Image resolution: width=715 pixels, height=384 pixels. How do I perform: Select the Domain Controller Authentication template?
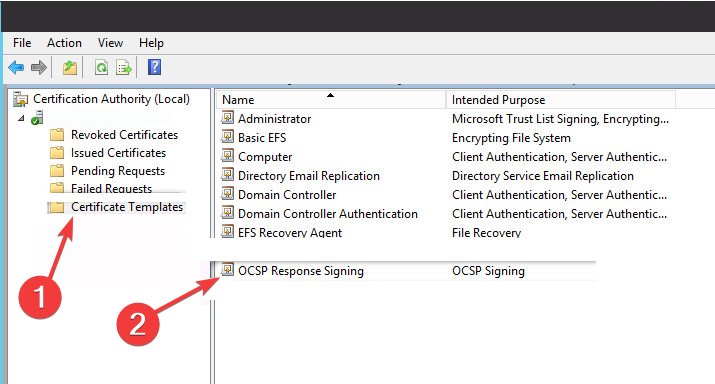(x=327, y=213)
